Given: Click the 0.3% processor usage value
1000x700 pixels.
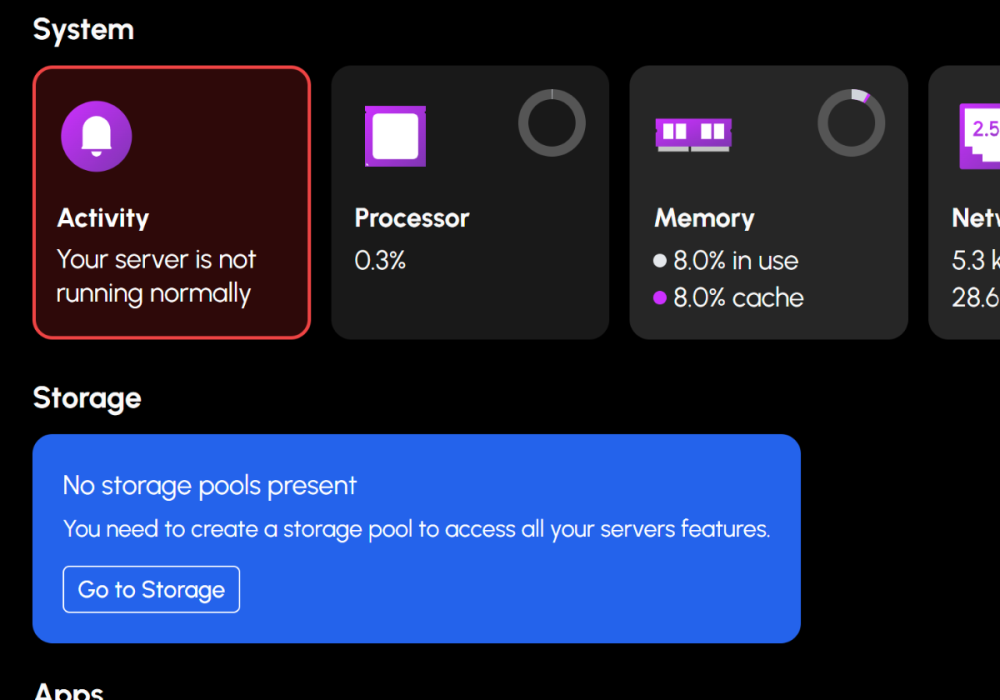Looking at the screenshot, I should pos(381,261).
